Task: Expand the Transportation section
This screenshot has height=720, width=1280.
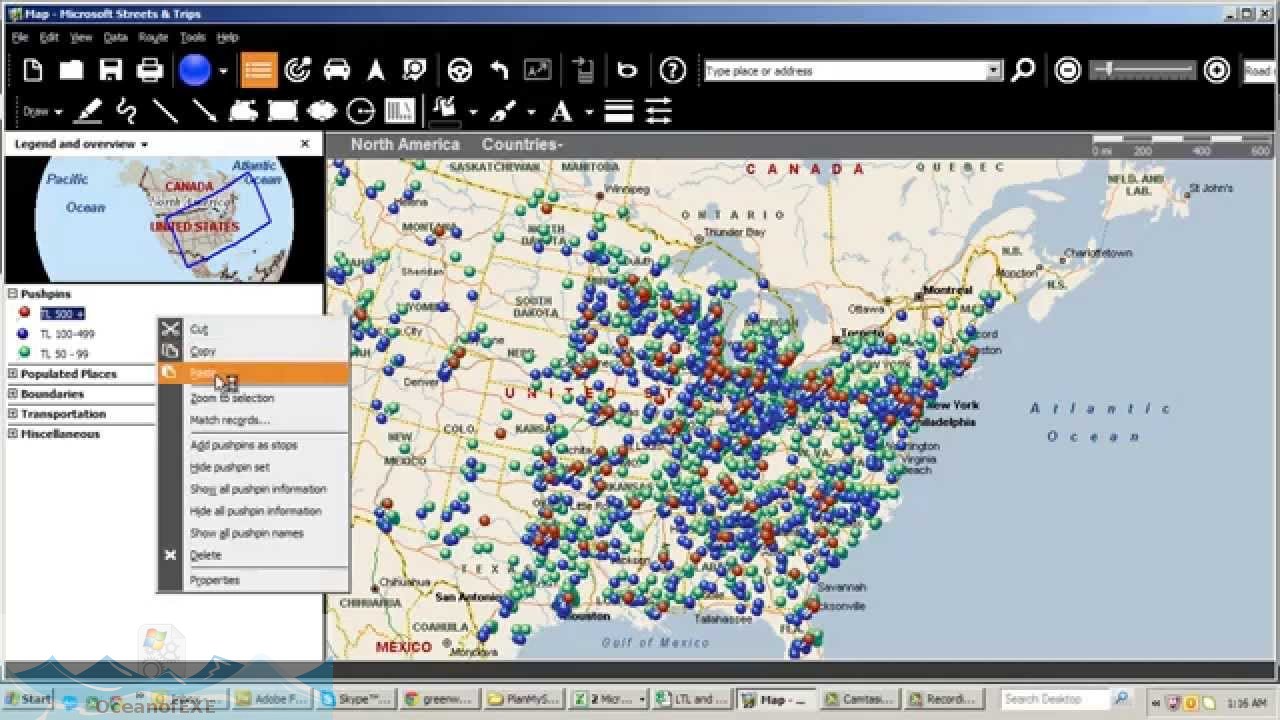Action: (x=13, y=414)
